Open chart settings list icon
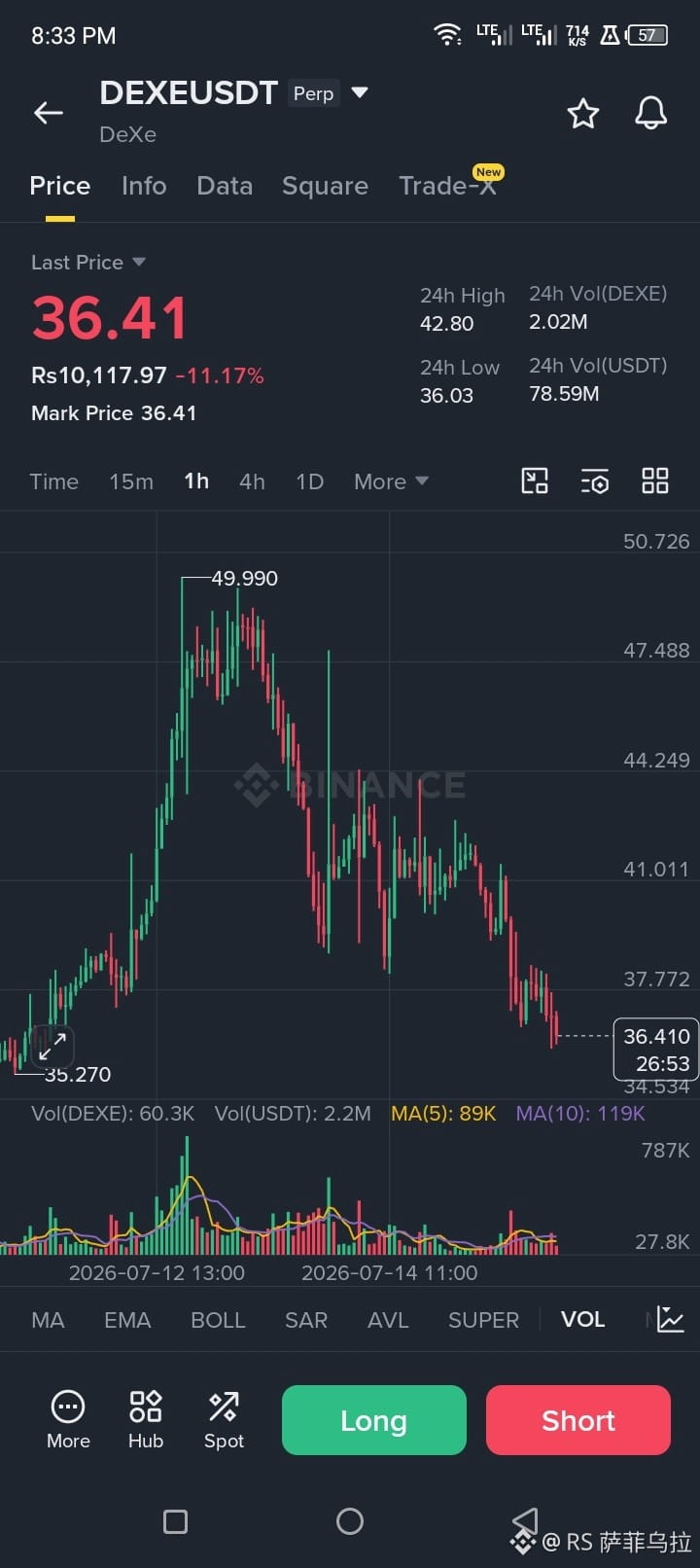 pyautogui.click(x=595, y=481)
